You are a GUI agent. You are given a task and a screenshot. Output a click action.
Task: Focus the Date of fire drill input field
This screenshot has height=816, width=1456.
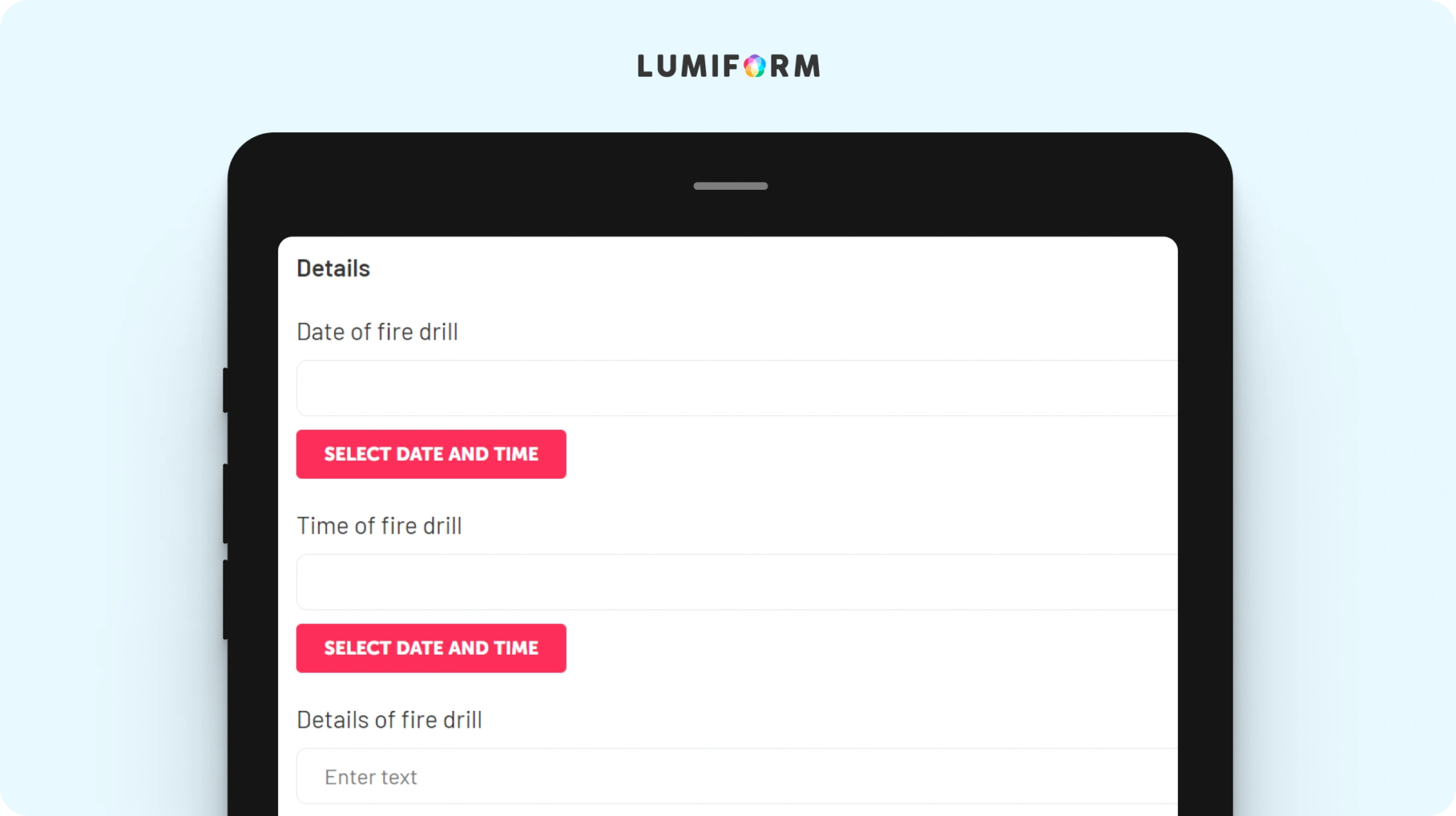pos(737,388)
